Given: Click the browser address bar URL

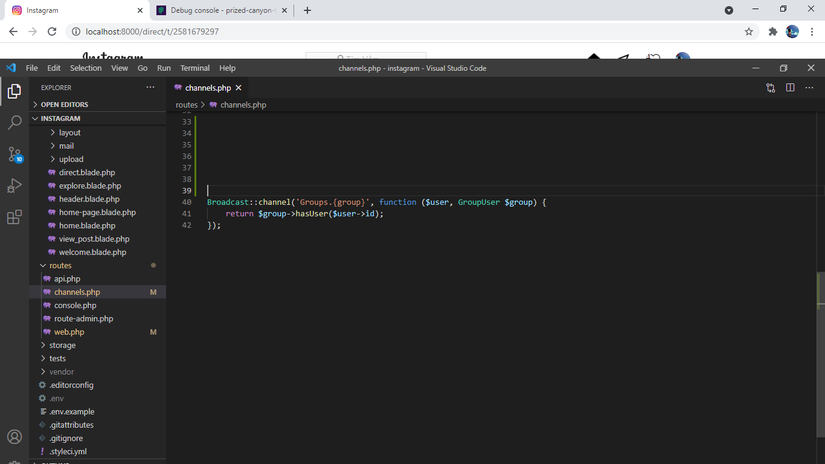Looking at the screenshot, I should (152, 32).
